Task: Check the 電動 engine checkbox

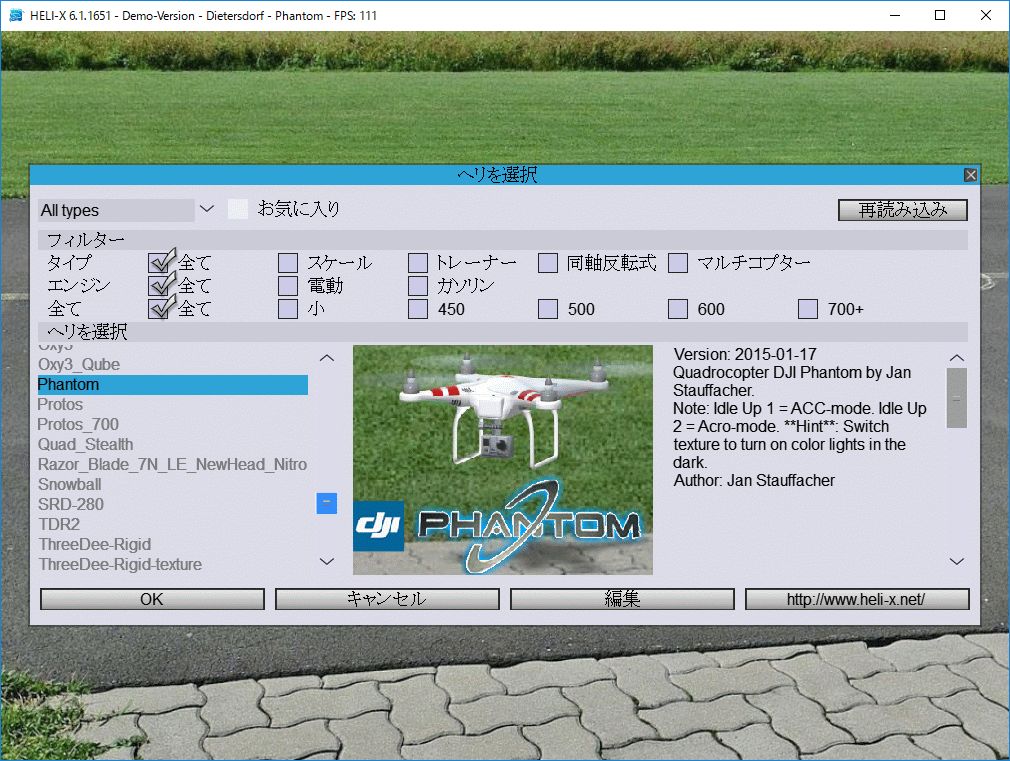Action: click(x=288, y=286)
